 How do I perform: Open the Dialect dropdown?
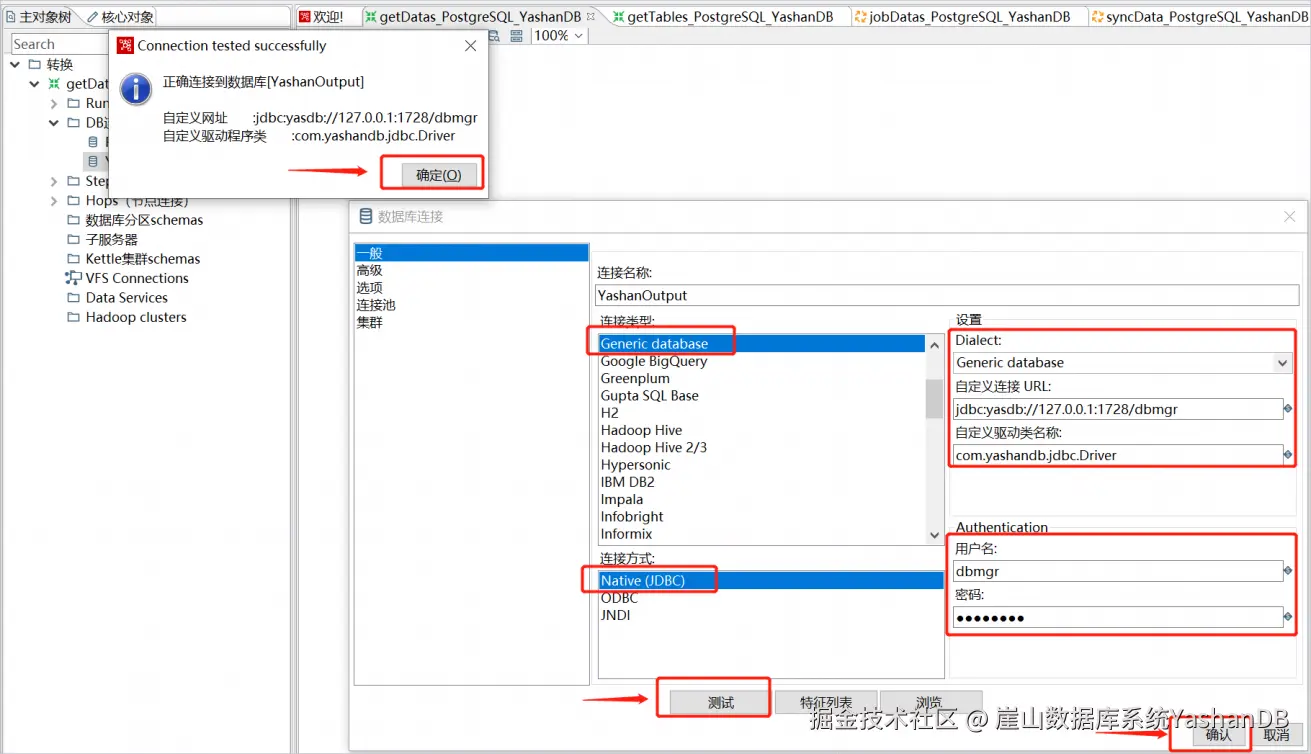1282,363
